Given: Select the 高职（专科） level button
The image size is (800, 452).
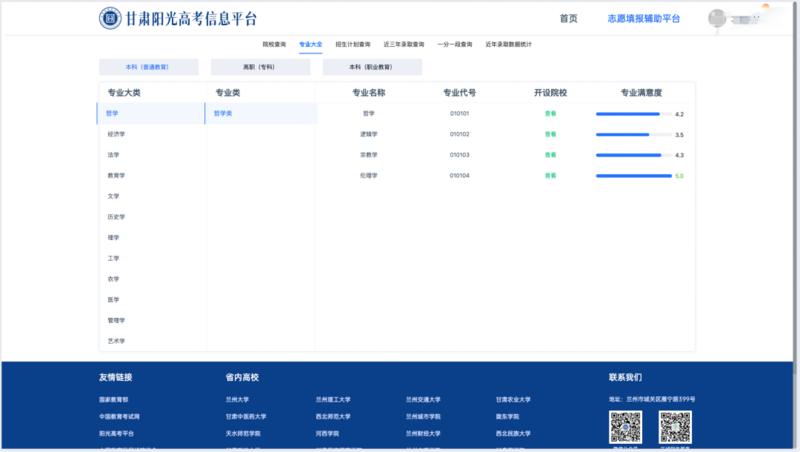Looking at the screenshot, I should (260, 67).
